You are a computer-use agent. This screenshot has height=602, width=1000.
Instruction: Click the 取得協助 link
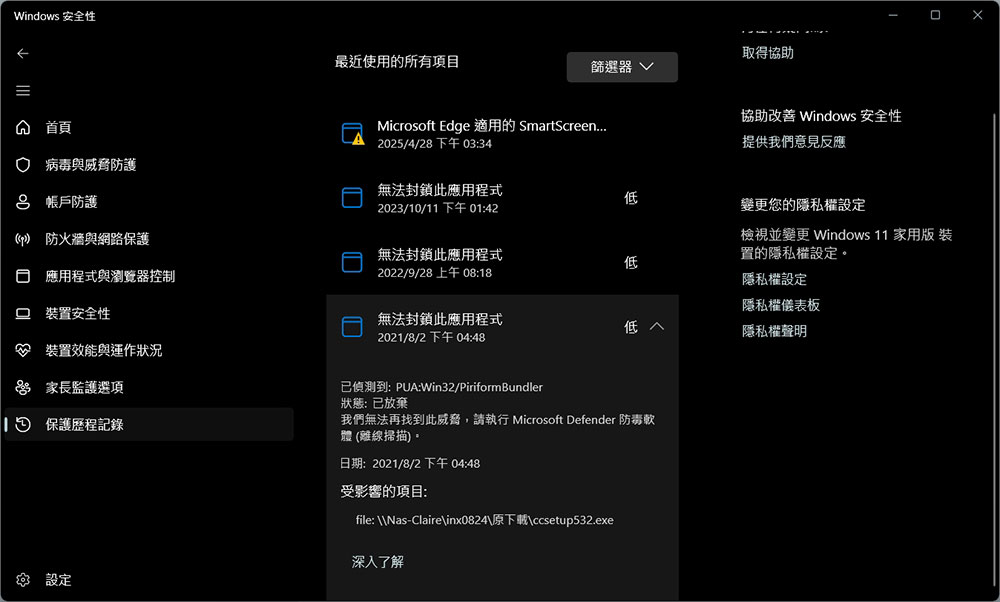tap(768, 53)
